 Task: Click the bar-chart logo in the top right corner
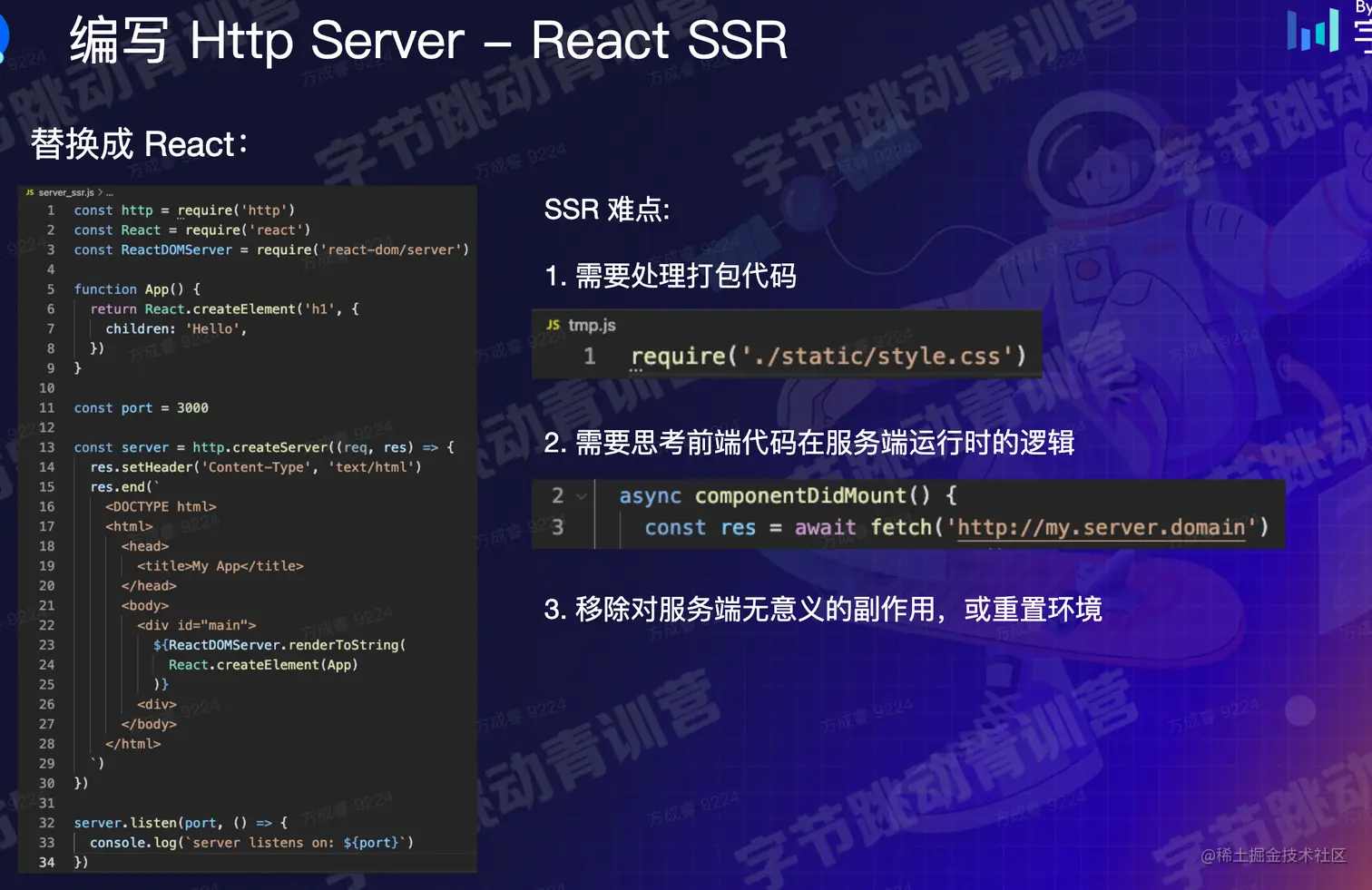click(x=1313, y=29)
